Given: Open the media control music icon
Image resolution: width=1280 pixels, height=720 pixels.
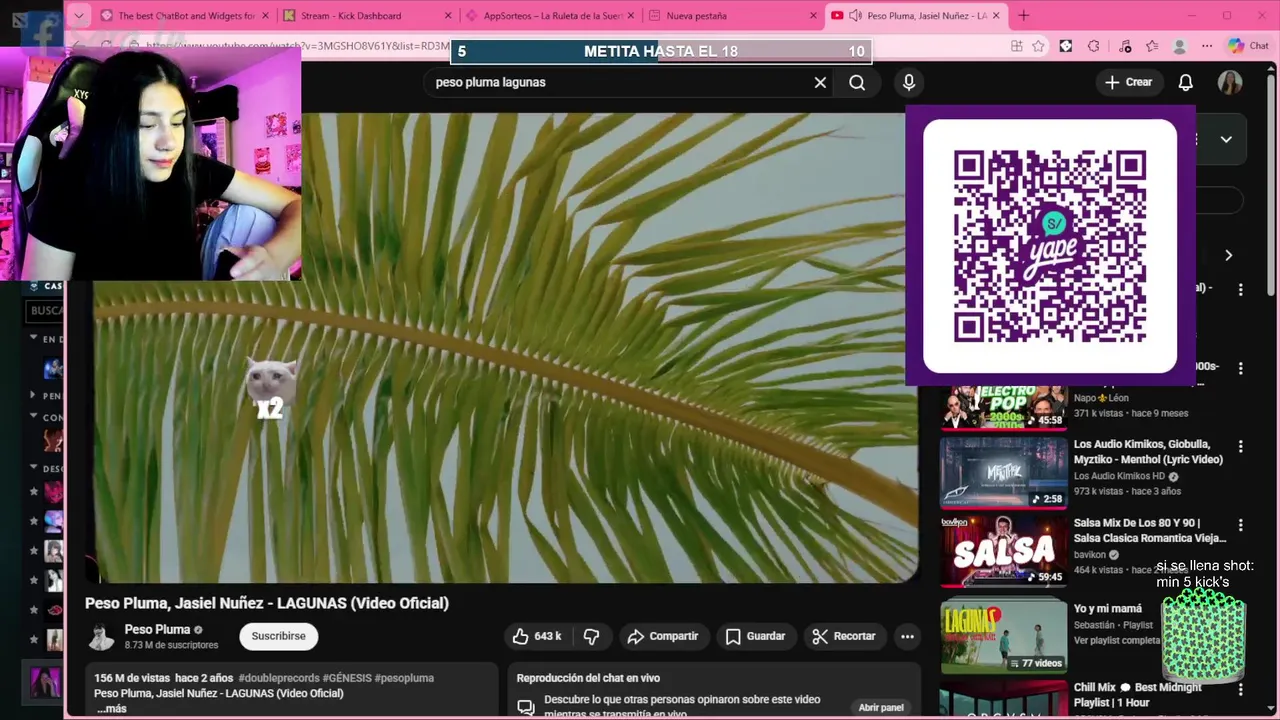Looking at the screenshot, I should (1125, 46).
